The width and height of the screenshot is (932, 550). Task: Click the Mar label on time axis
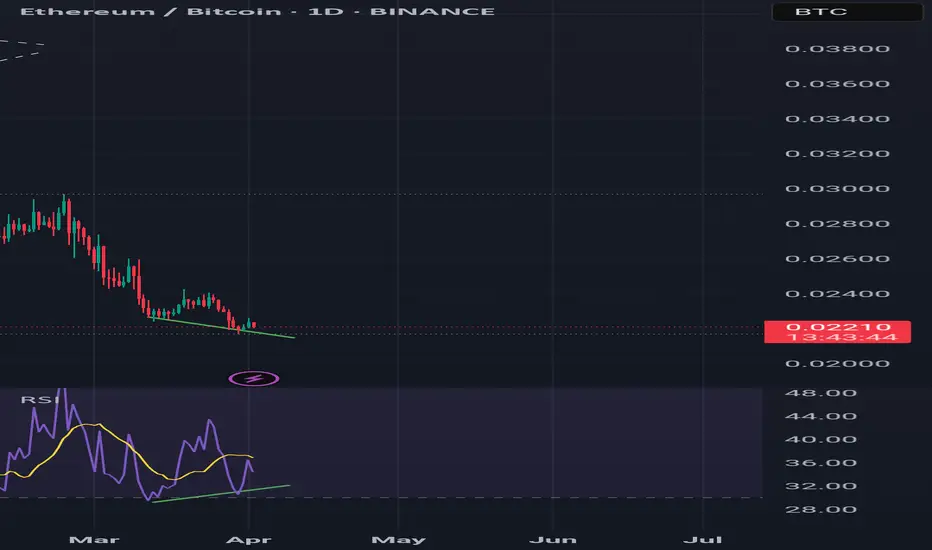pos(94,540)
